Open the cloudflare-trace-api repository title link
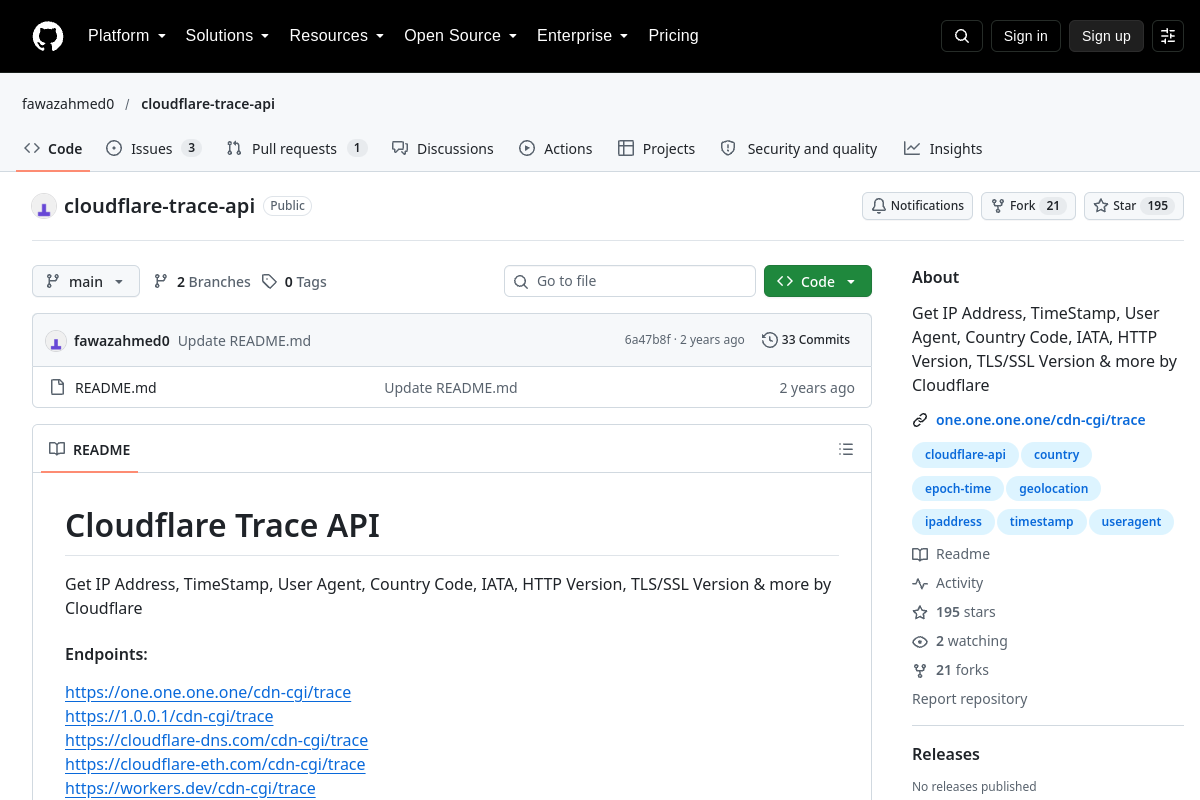Screen dimensions: 1200x800 pyautogui.click(x=159, y=206)
